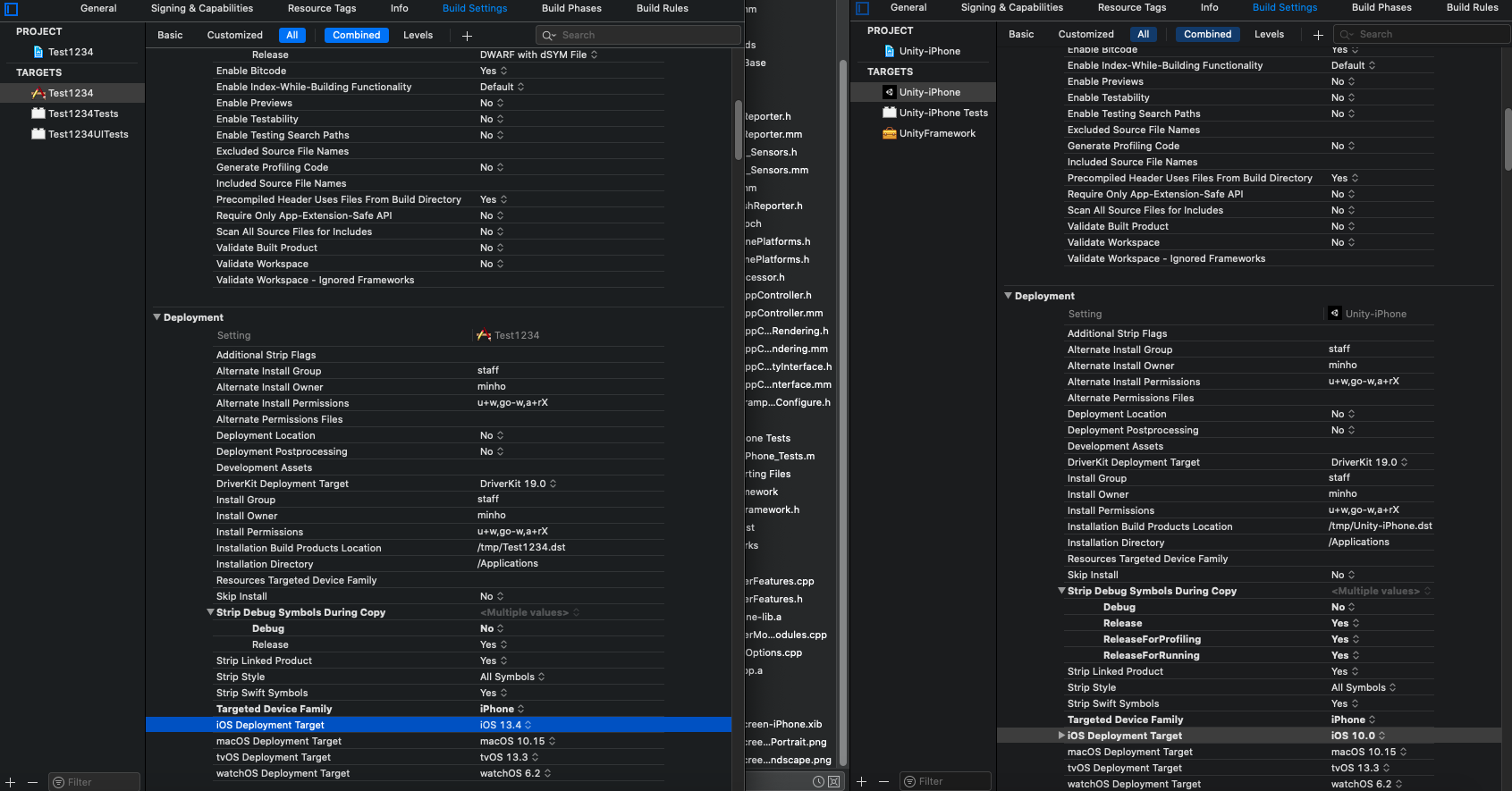
Task: Open macOS 10.15 dropdown in left window
Action: (x=518, y=741)
